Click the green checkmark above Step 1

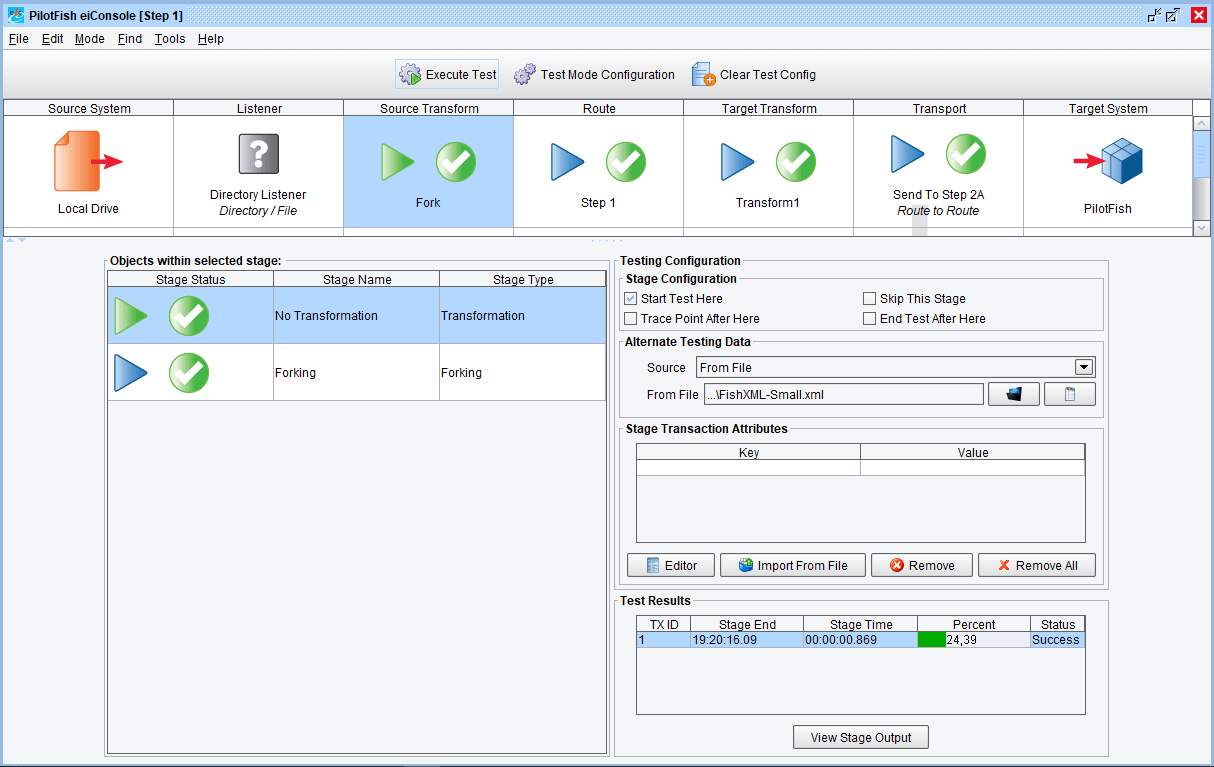point(626,162)
